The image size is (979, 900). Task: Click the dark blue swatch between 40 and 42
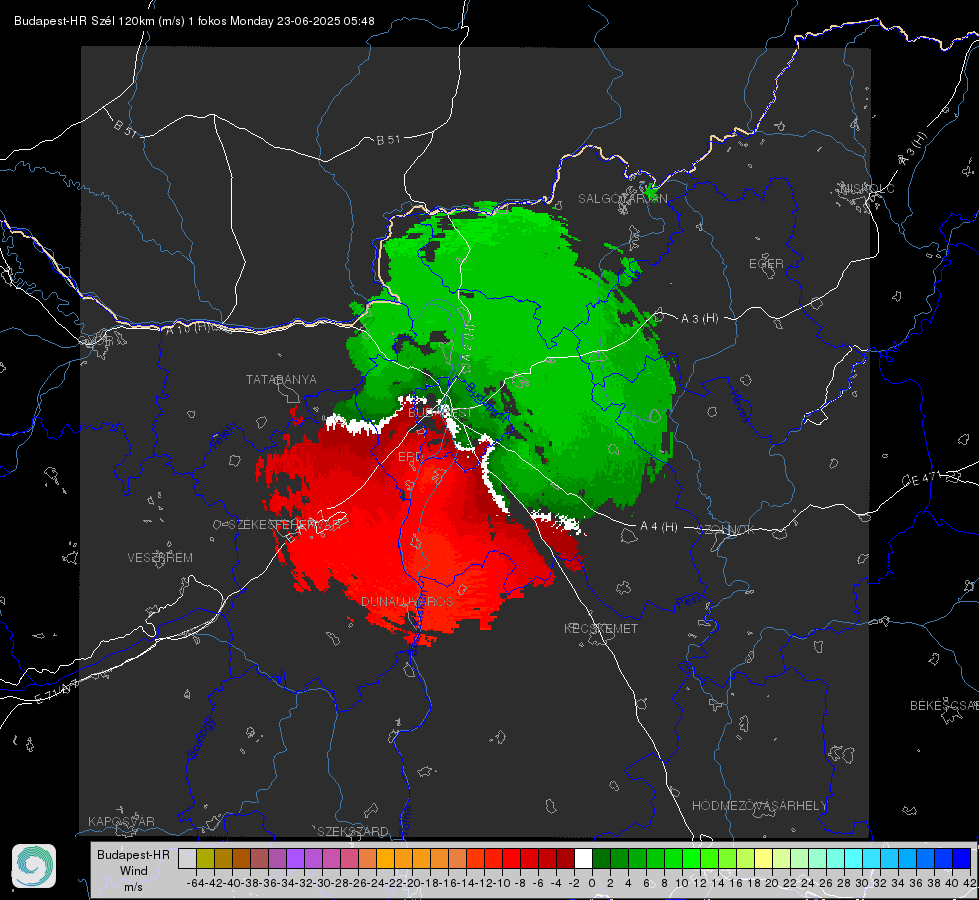[x=962, y=858]
